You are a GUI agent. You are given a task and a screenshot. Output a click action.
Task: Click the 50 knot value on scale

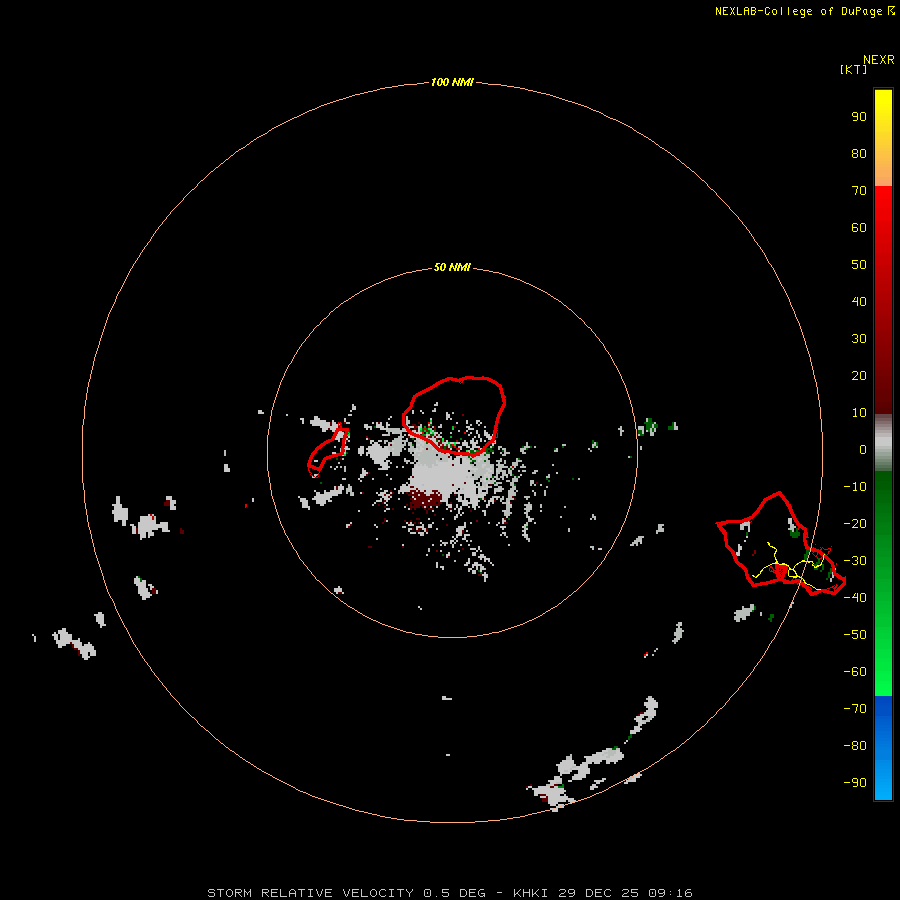(859, 265)
